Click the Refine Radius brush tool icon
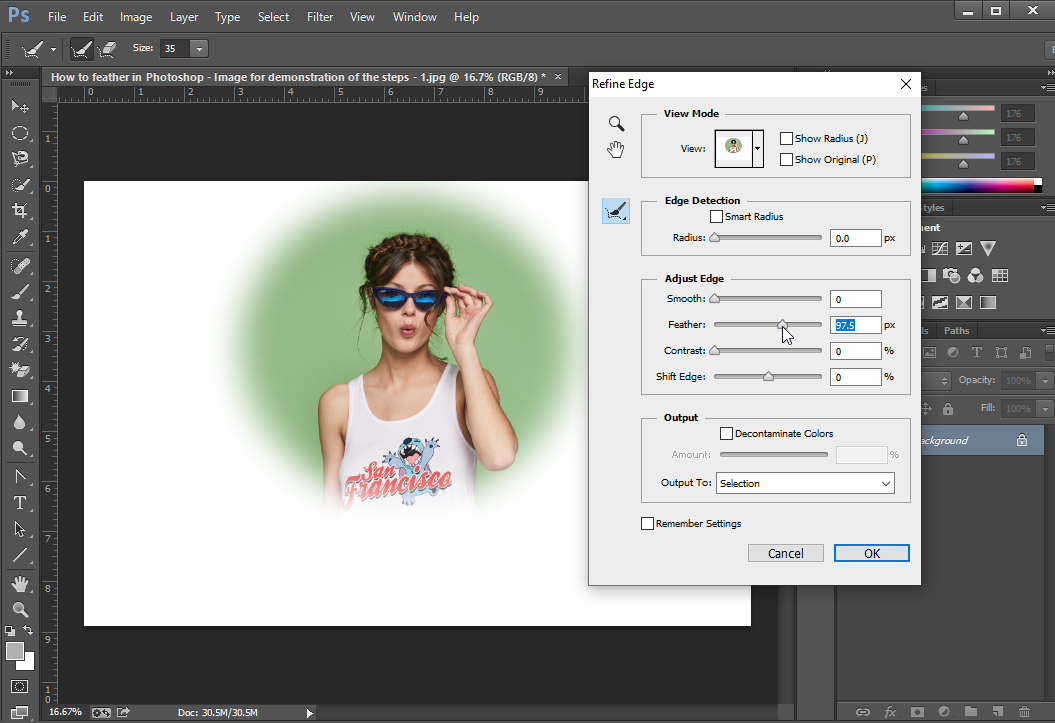The image size is (1055, 723). click(x=616, y=210)
